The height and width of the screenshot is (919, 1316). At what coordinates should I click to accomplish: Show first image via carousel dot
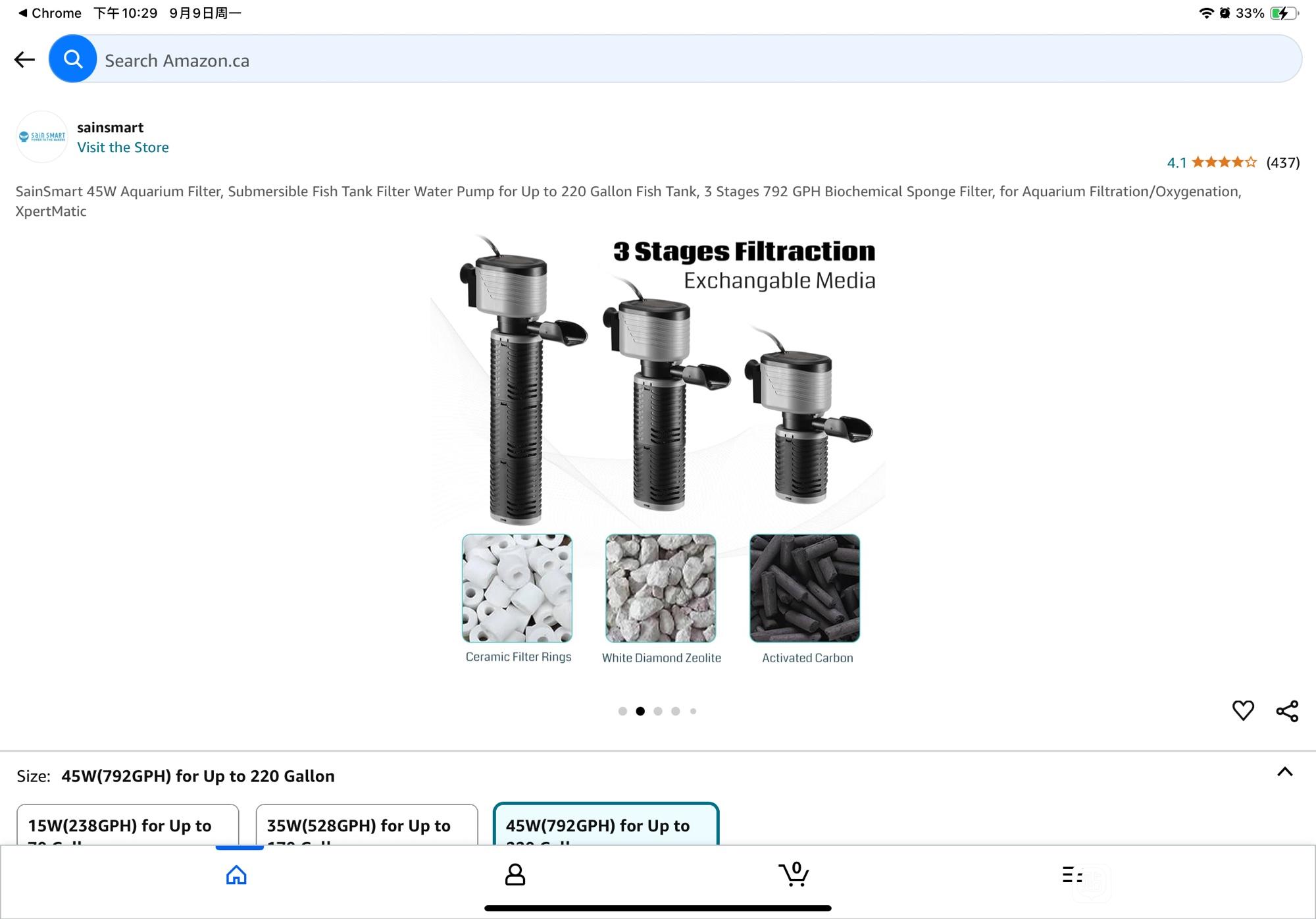click(x=622, y=711)
